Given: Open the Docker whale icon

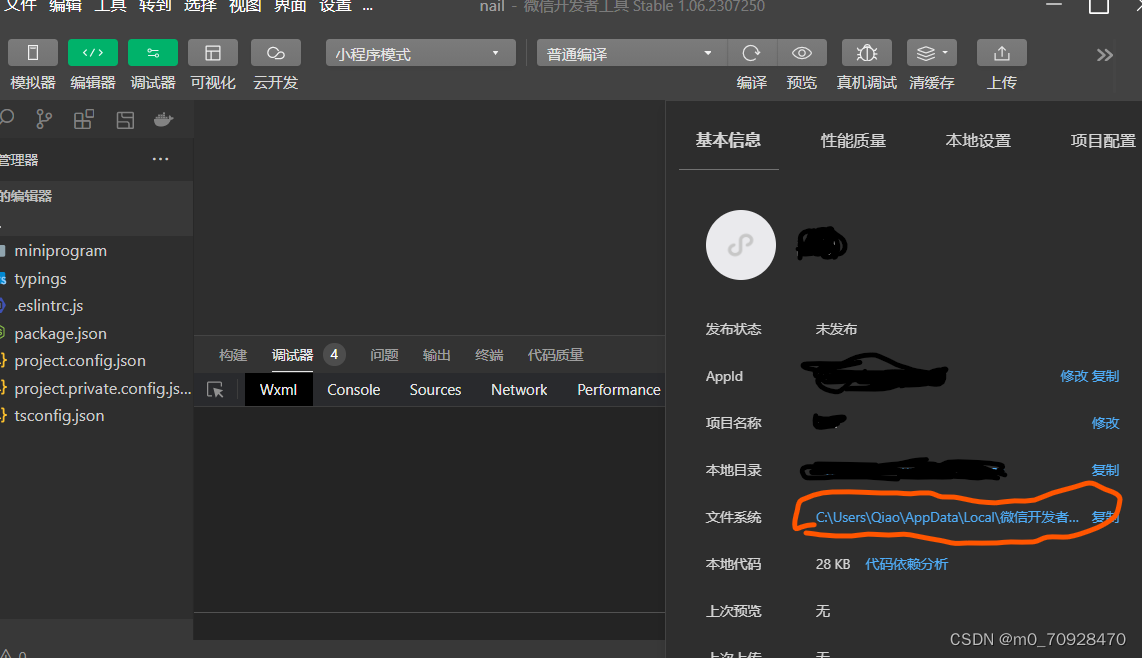Looking at the screenshot, I should pyautogui.click(x=164, y=120).
